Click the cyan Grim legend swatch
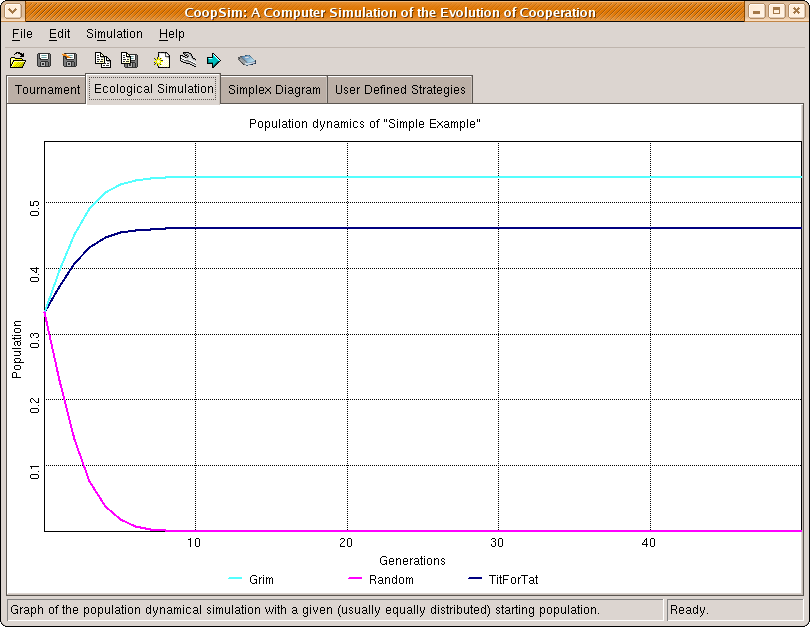Image resolution: width=810 pixels, height=627 pixels. click(236, 579)
